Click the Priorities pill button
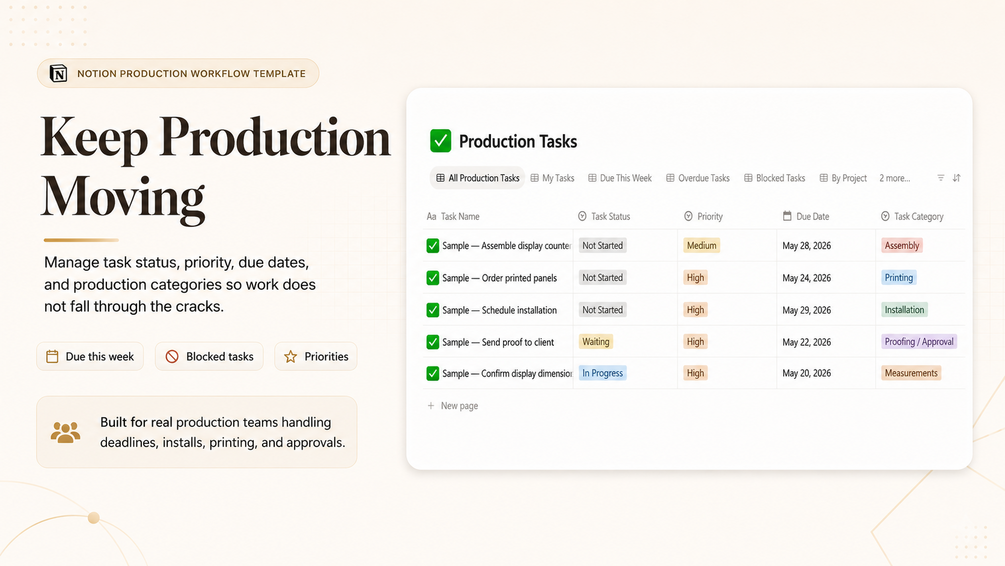This screenshot has width=1005, height=566. [x=316, y=356]
